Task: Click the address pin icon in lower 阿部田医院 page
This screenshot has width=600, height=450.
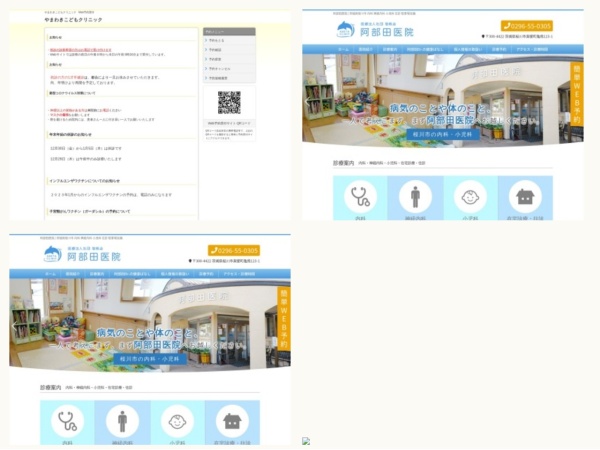Action: pos(190,261)
